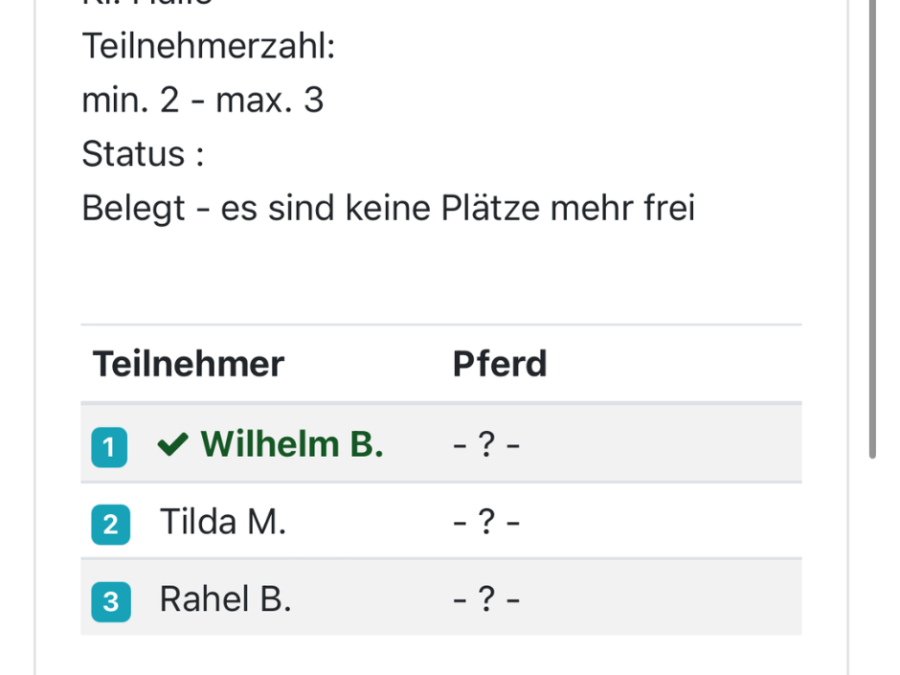
Task: Click the number 2 participant badge
Action: click(110, 524)
